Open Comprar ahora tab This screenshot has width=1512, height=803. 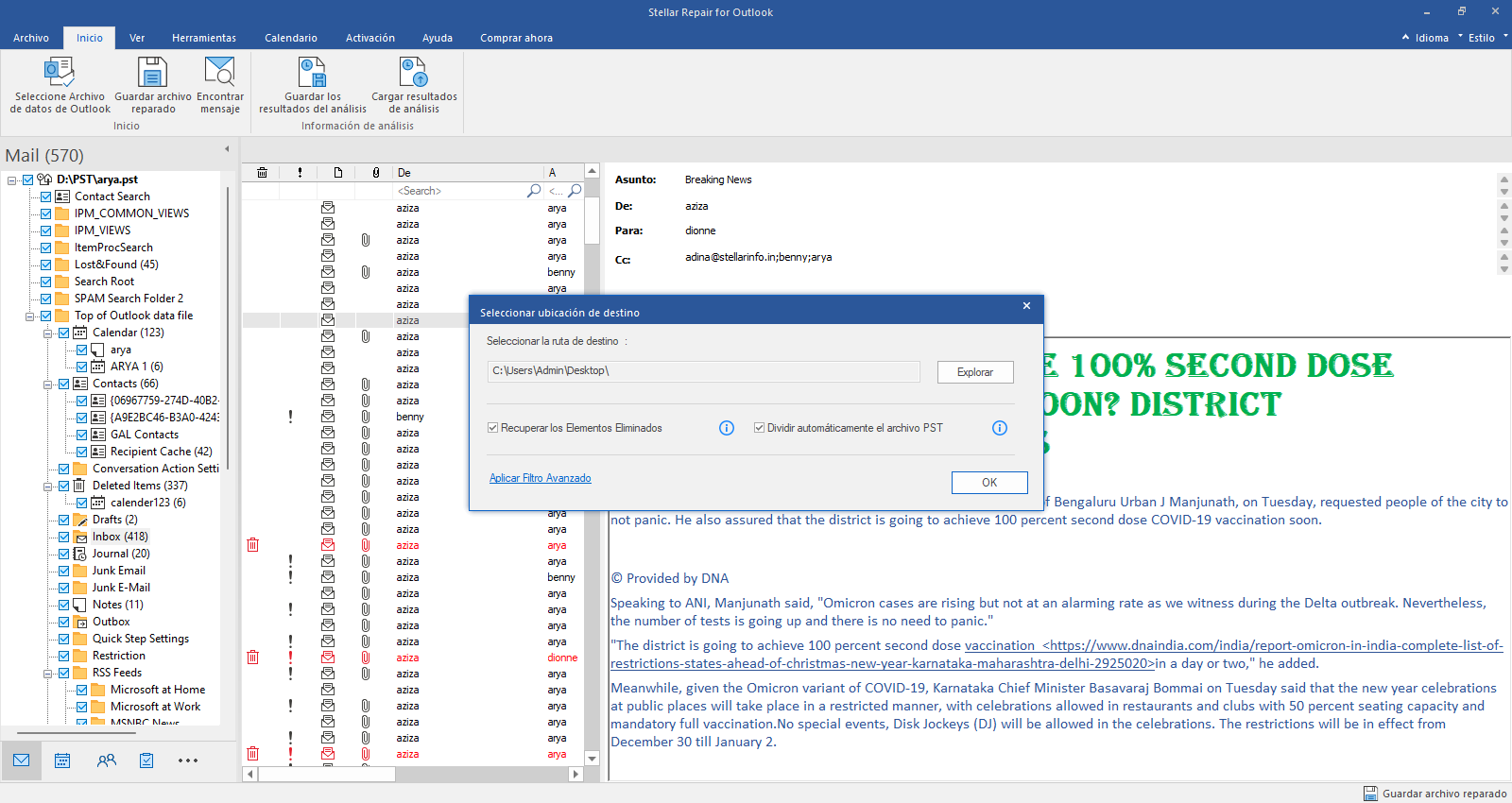516,38
